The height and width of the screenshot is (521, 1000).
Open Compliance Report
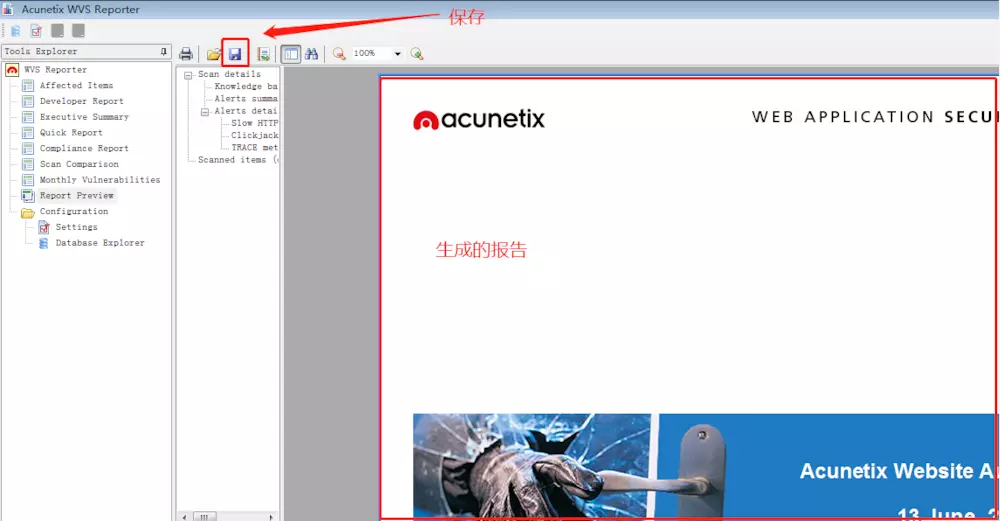(x=84, y=148)
